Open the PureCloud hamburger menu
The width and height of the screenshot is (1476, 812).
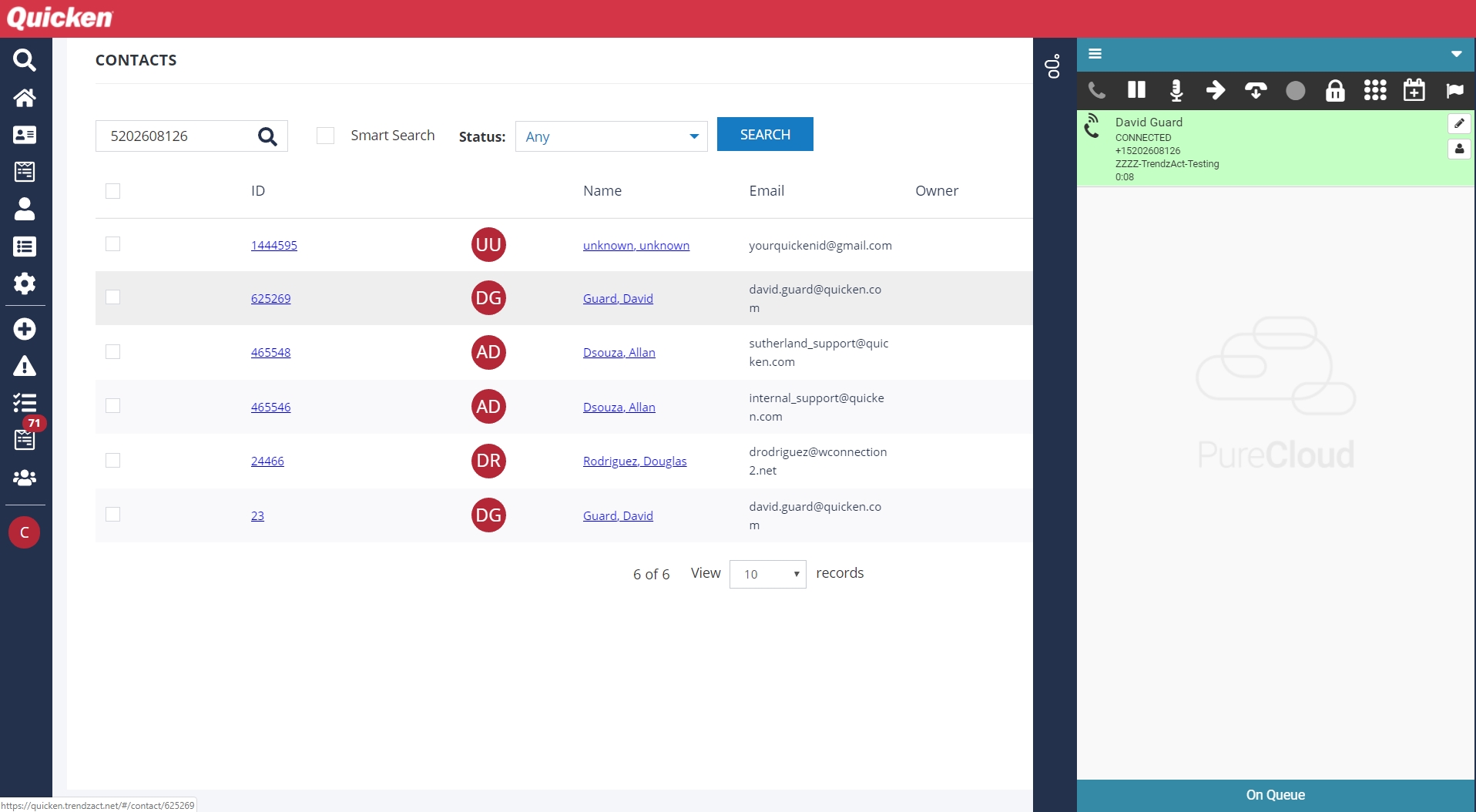(1095, 54)
